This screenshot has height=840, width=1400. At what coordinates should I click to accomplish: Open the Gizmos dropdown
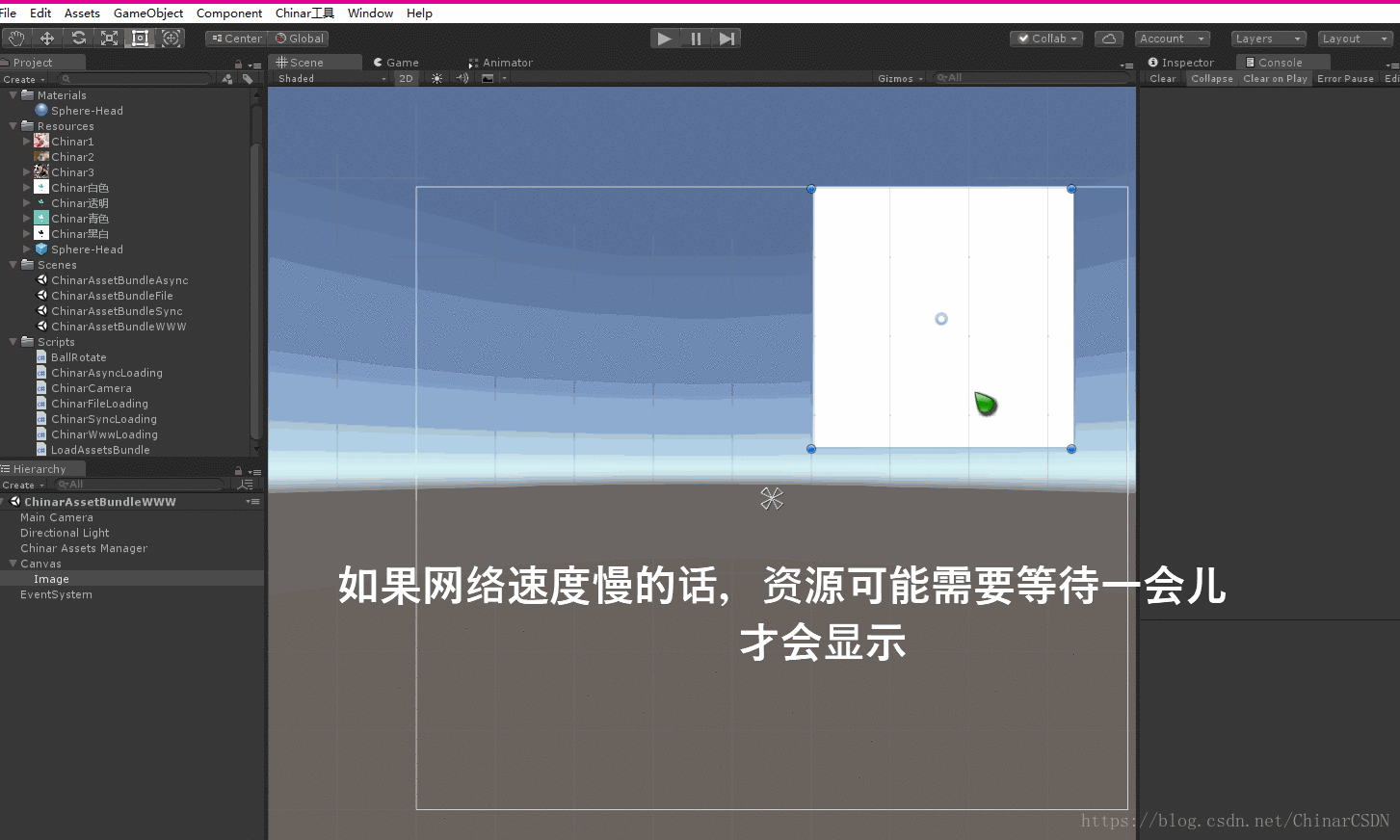tap(896, 78)
